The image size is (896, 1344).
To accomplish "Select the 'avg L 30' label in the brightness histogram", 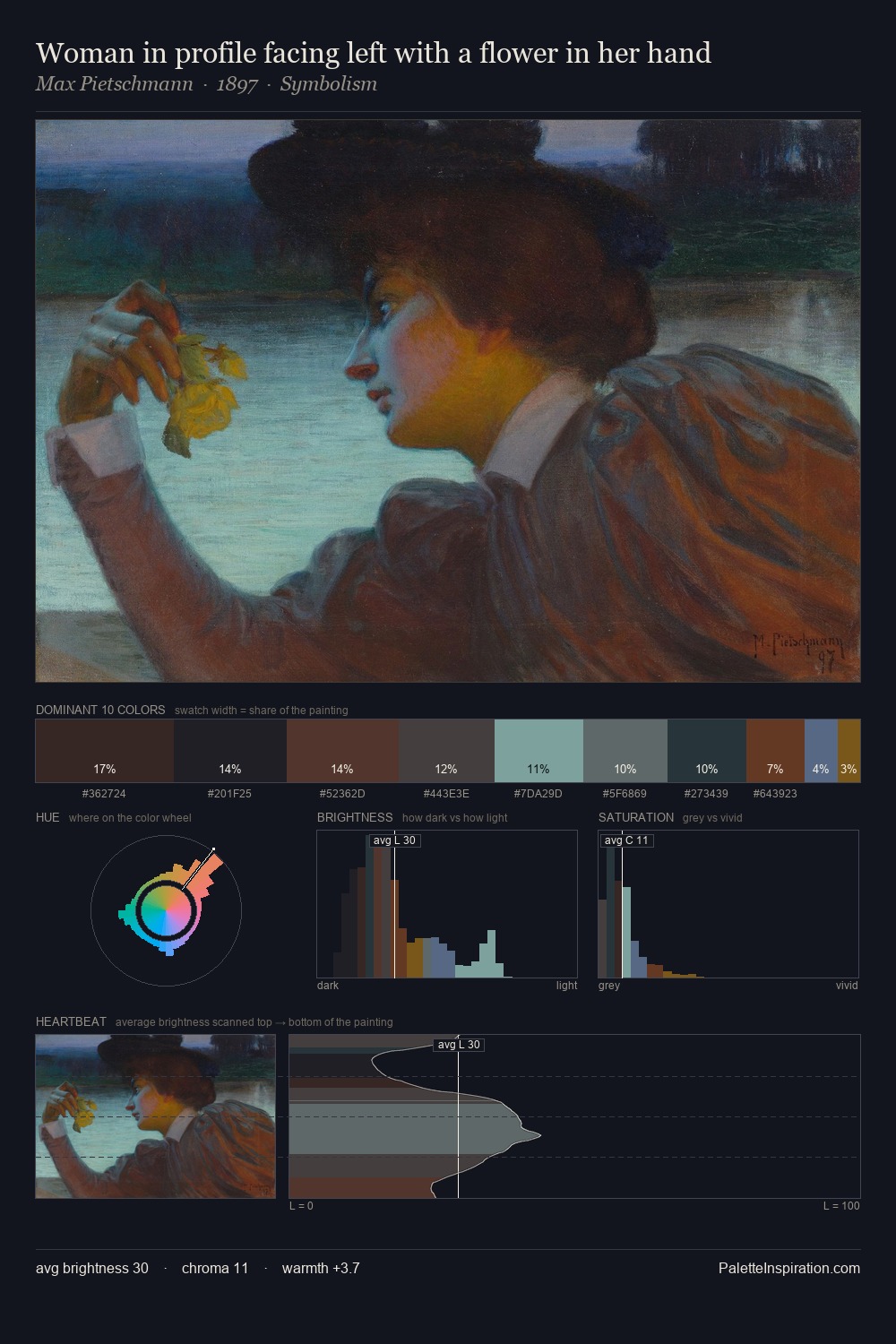I will 395,840.
